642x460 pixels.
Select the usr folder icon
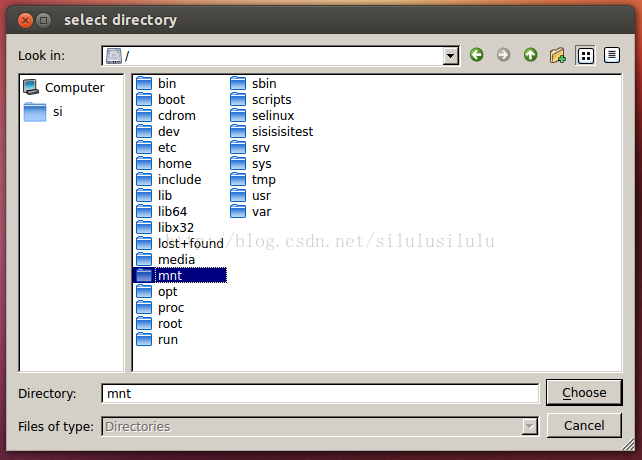point(238,195)
